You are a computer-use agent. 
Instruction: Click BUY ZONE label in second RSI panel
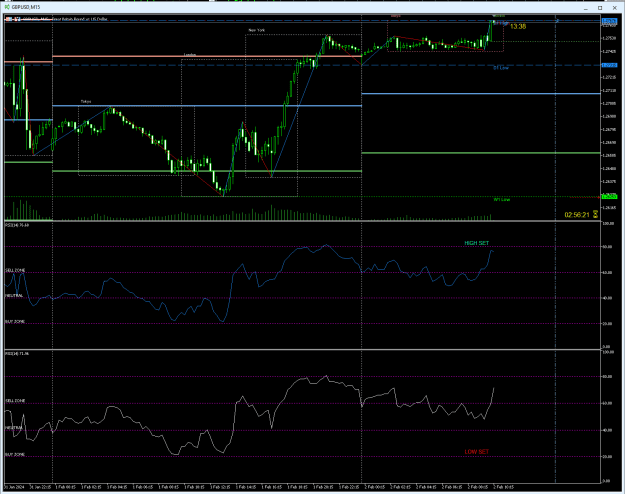point(15,454)
